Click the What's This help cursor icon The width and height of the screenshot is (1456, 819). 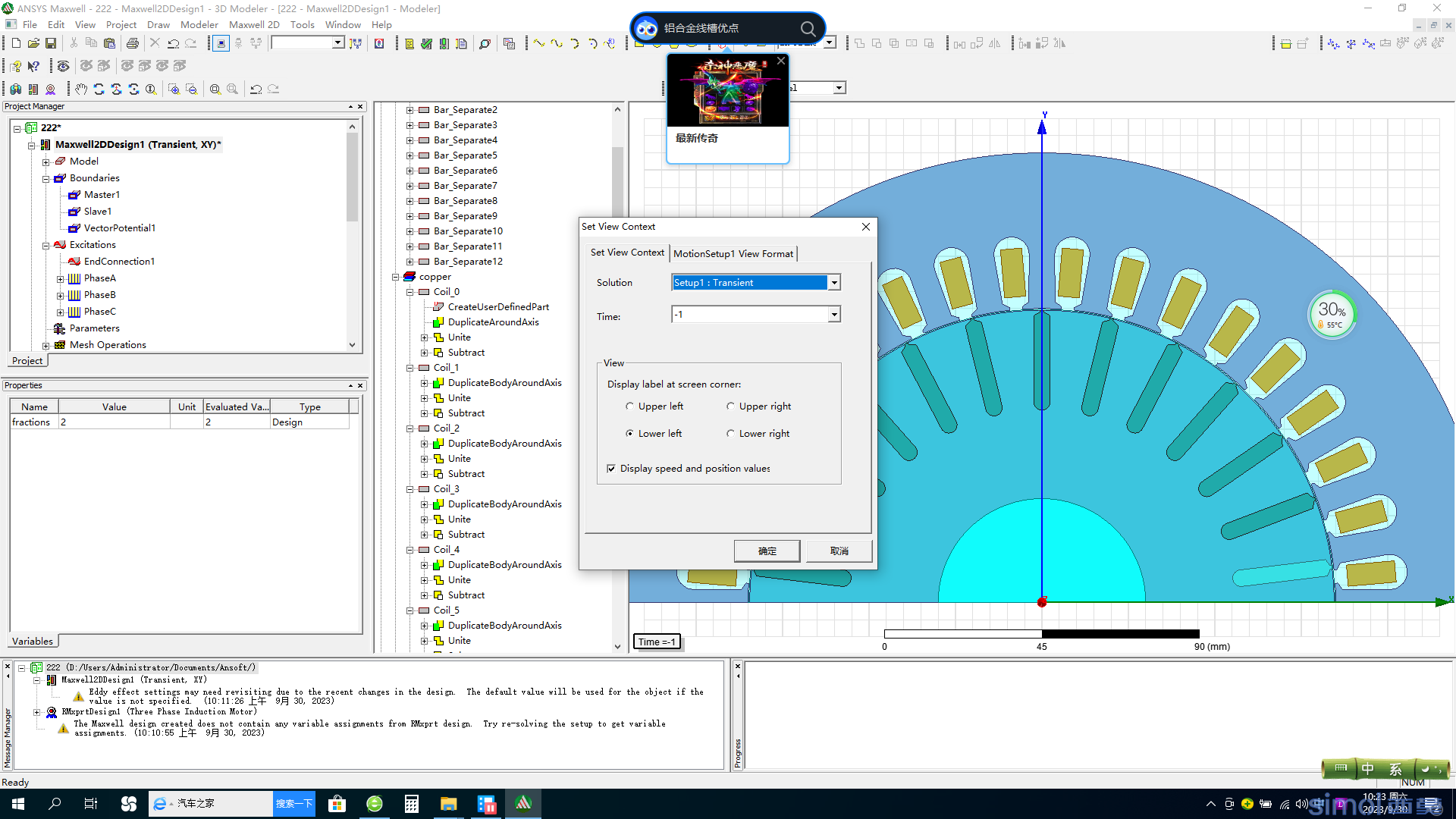pos(33,66)
